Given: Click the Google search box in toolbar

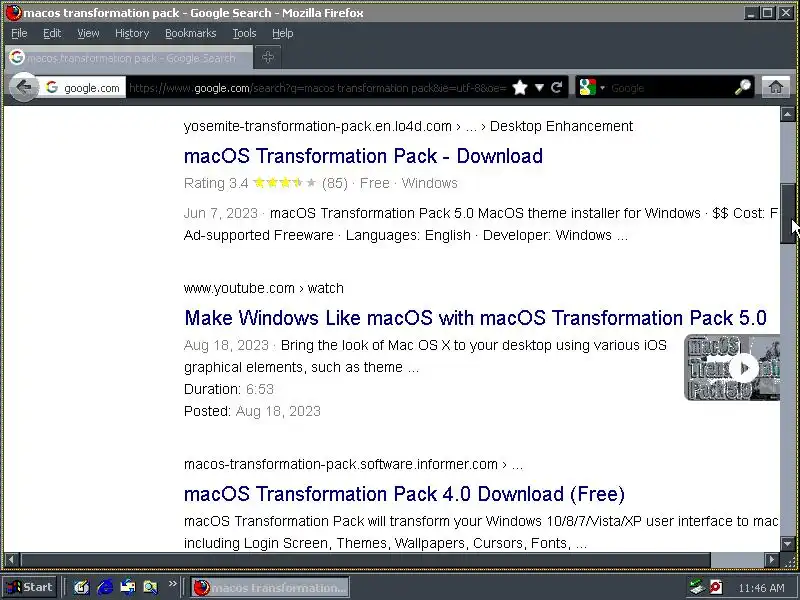Looking at the screenshot, I should 669,88.
